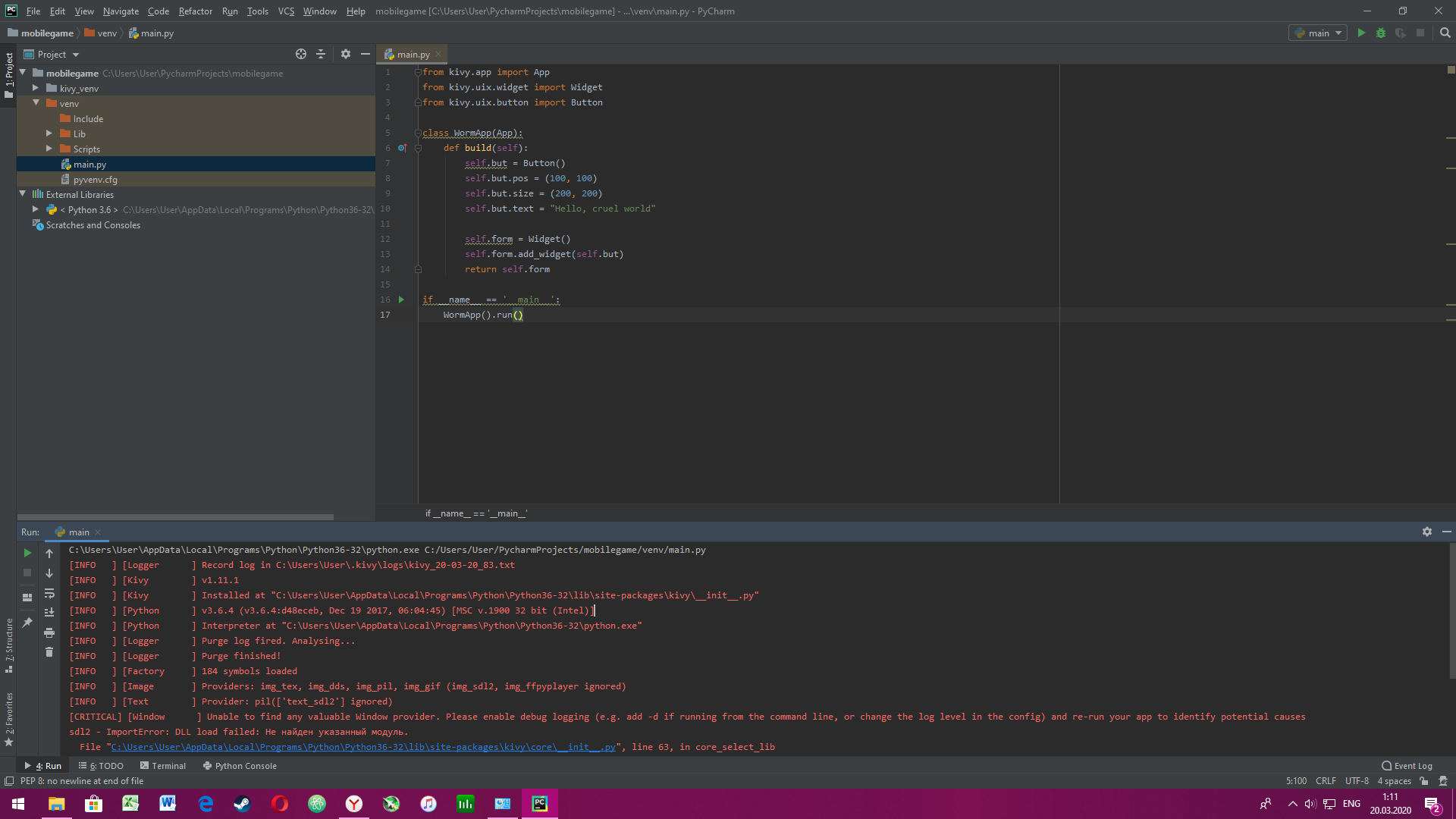Click the main.py breadcrumb in the navigation bar
The image size is (1456, 819).
pyautogui.click(x=152, y=33)
